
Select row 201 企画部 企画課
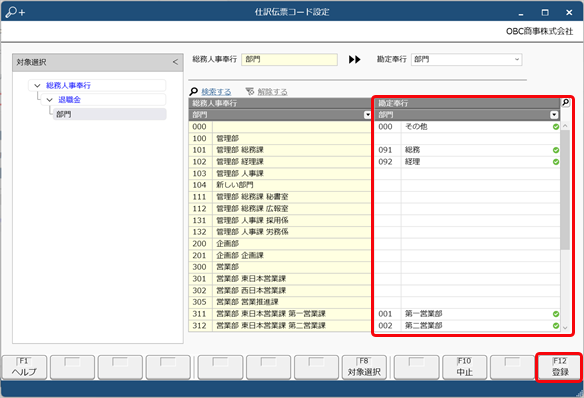280,255
